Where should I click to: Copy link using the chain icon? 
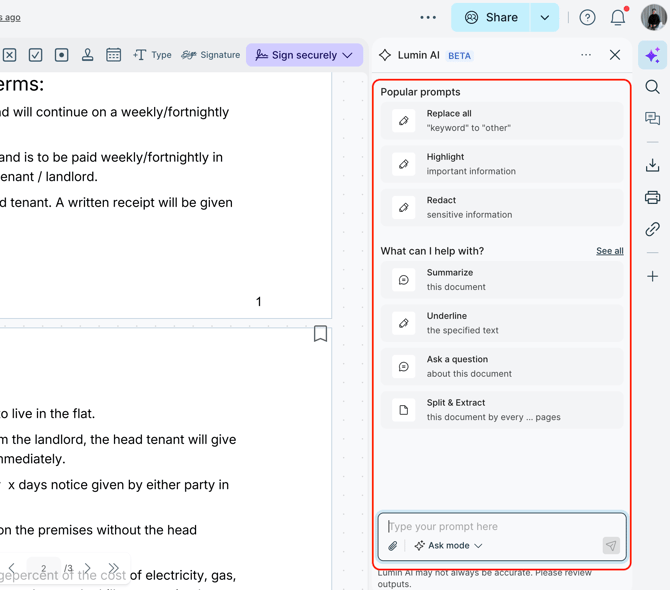tap(652, 229)
